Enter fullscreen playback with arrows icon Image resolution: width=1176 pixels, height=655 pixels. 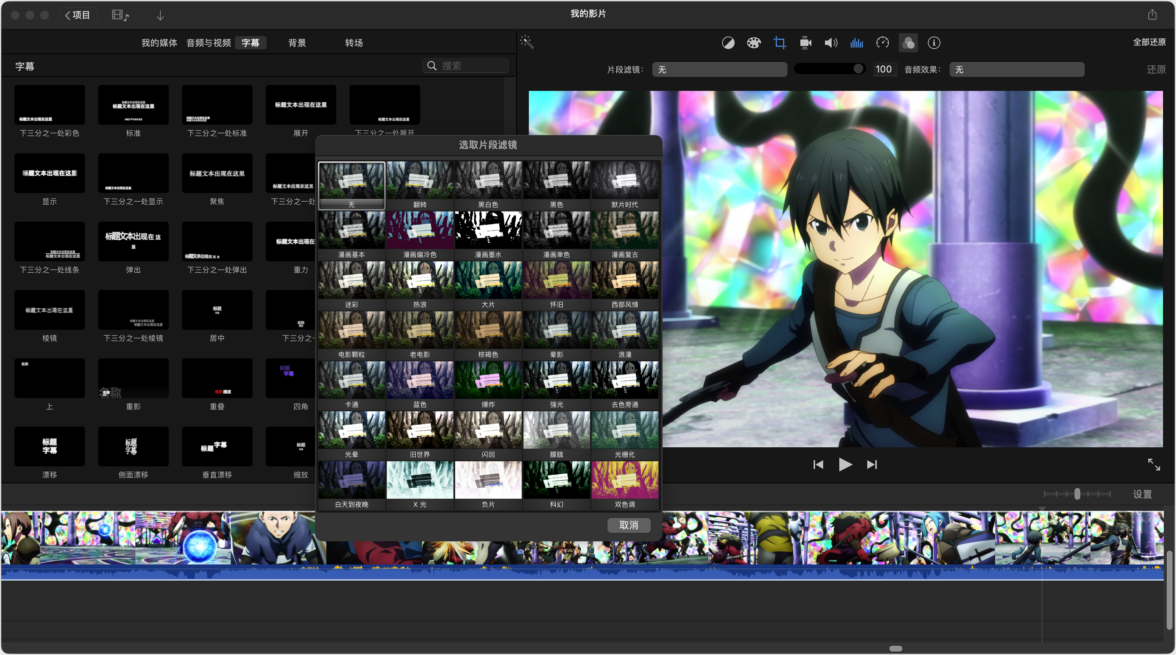point(1154,464)
